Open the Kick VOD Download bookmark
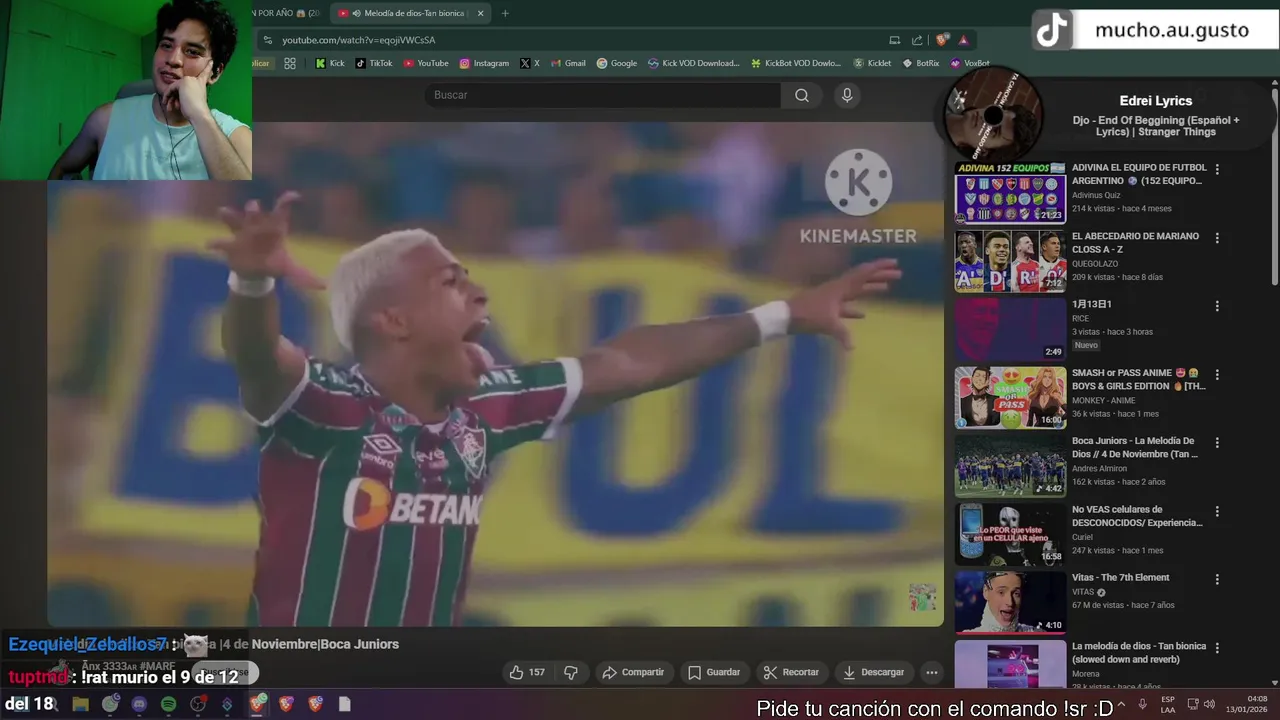This screenshot has height=720, width=1280. 694,63
